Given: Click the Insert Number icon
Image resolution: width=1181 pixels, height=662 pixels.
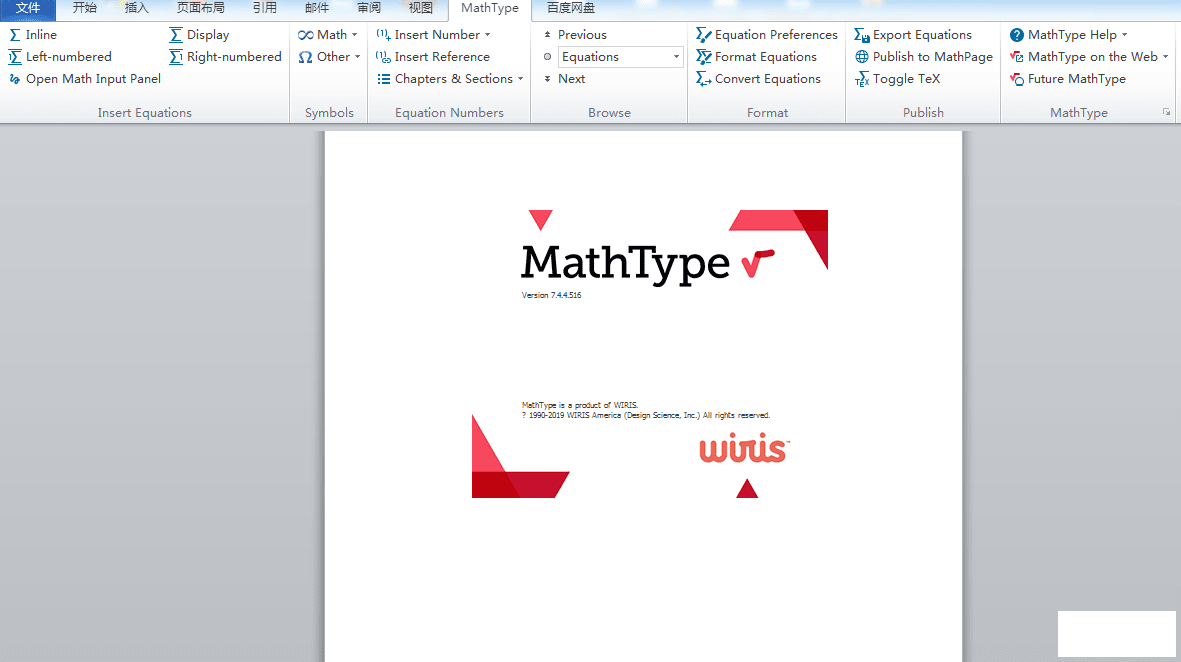Looking at the screenshot, I should click(383, 35).
